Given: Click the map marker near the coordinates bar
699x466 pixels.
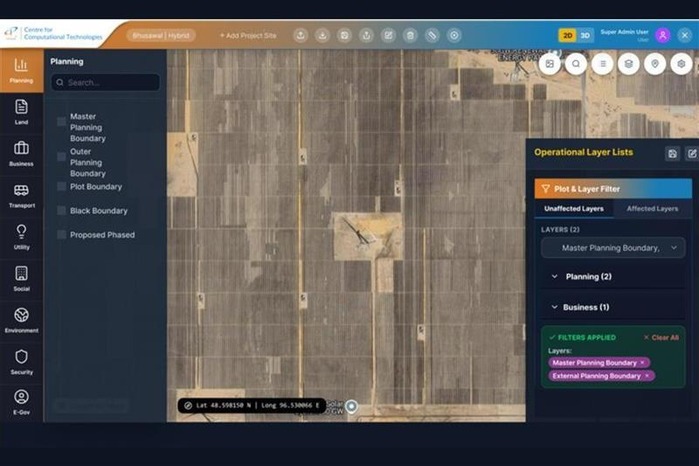Looking at the screenshot, I should 352,406.
